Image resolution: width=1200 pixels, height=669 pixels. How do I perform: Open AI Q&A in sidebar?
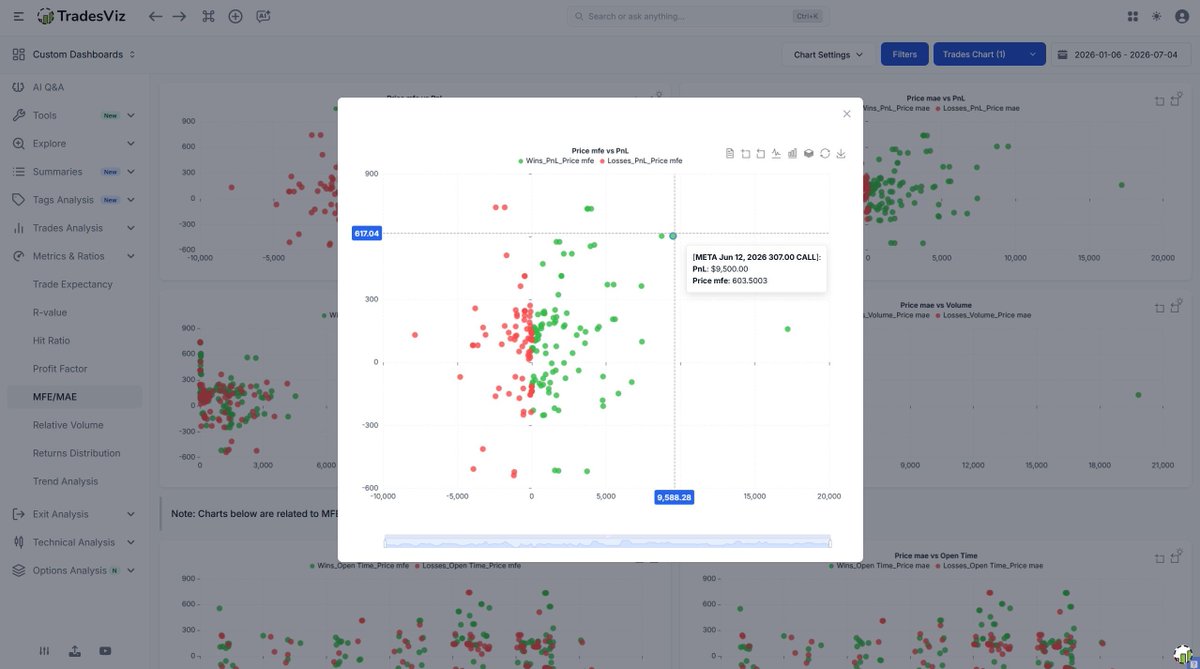tap(74, 87)
